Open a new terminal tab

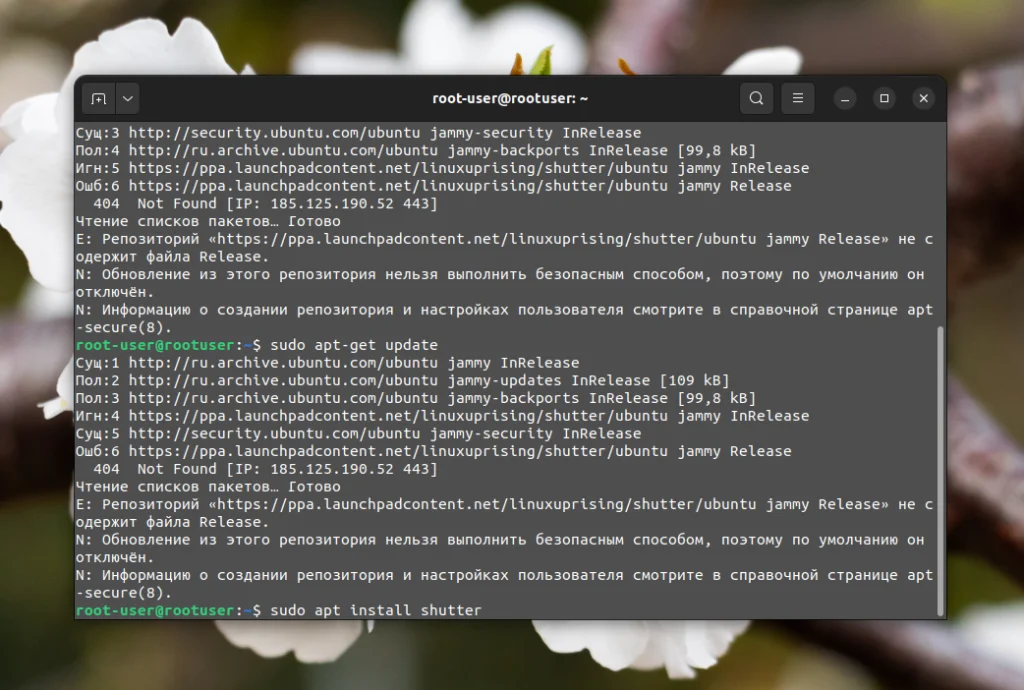tap(97, 98)
